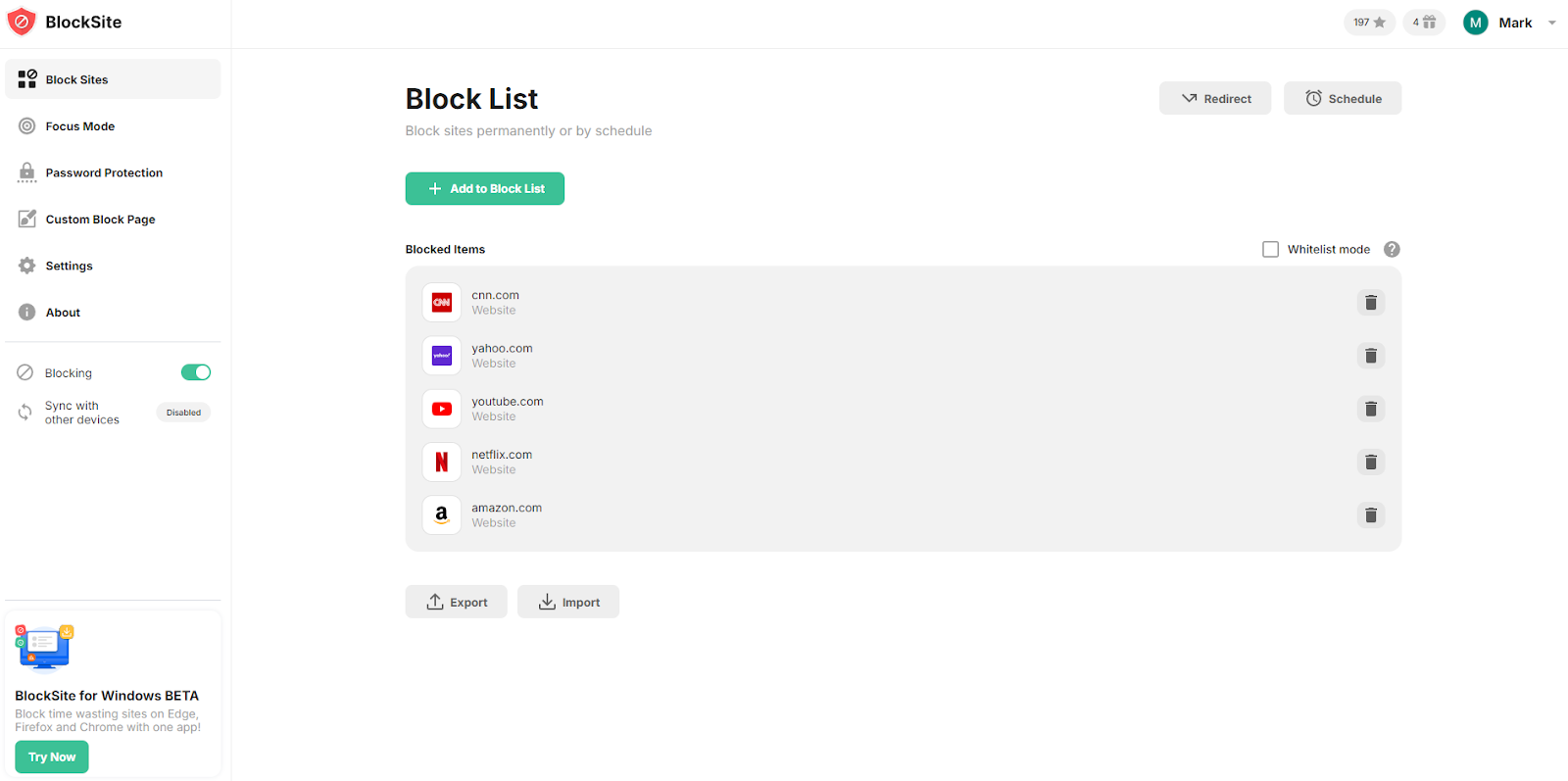Select the youtube.com entry text

tap(508, 401)
